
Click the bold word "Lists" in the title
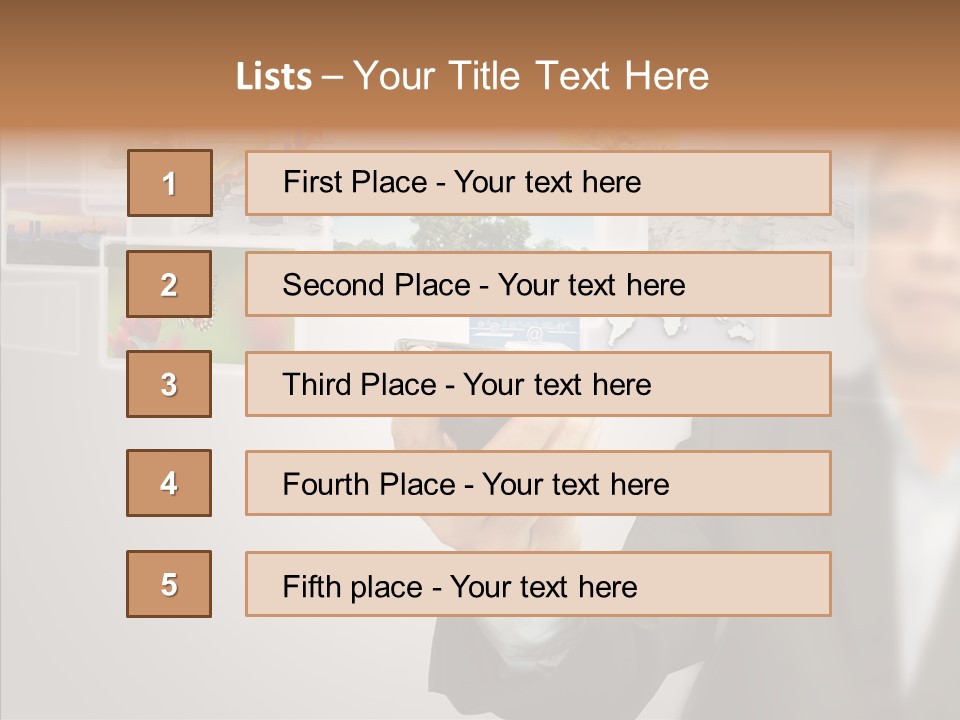[274, 77]
